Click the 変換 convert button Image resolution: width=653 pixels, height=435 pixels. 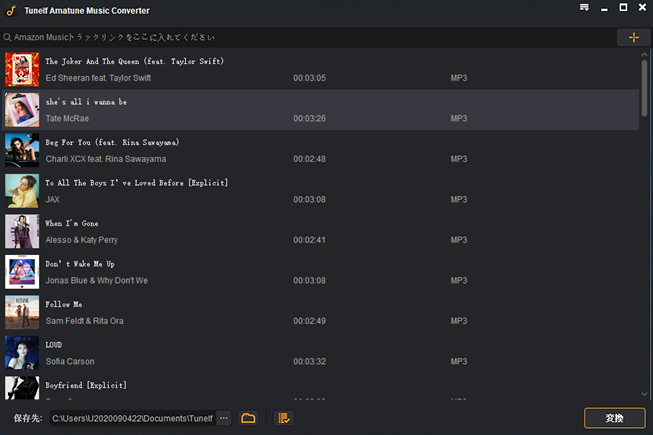click(615, 418)
